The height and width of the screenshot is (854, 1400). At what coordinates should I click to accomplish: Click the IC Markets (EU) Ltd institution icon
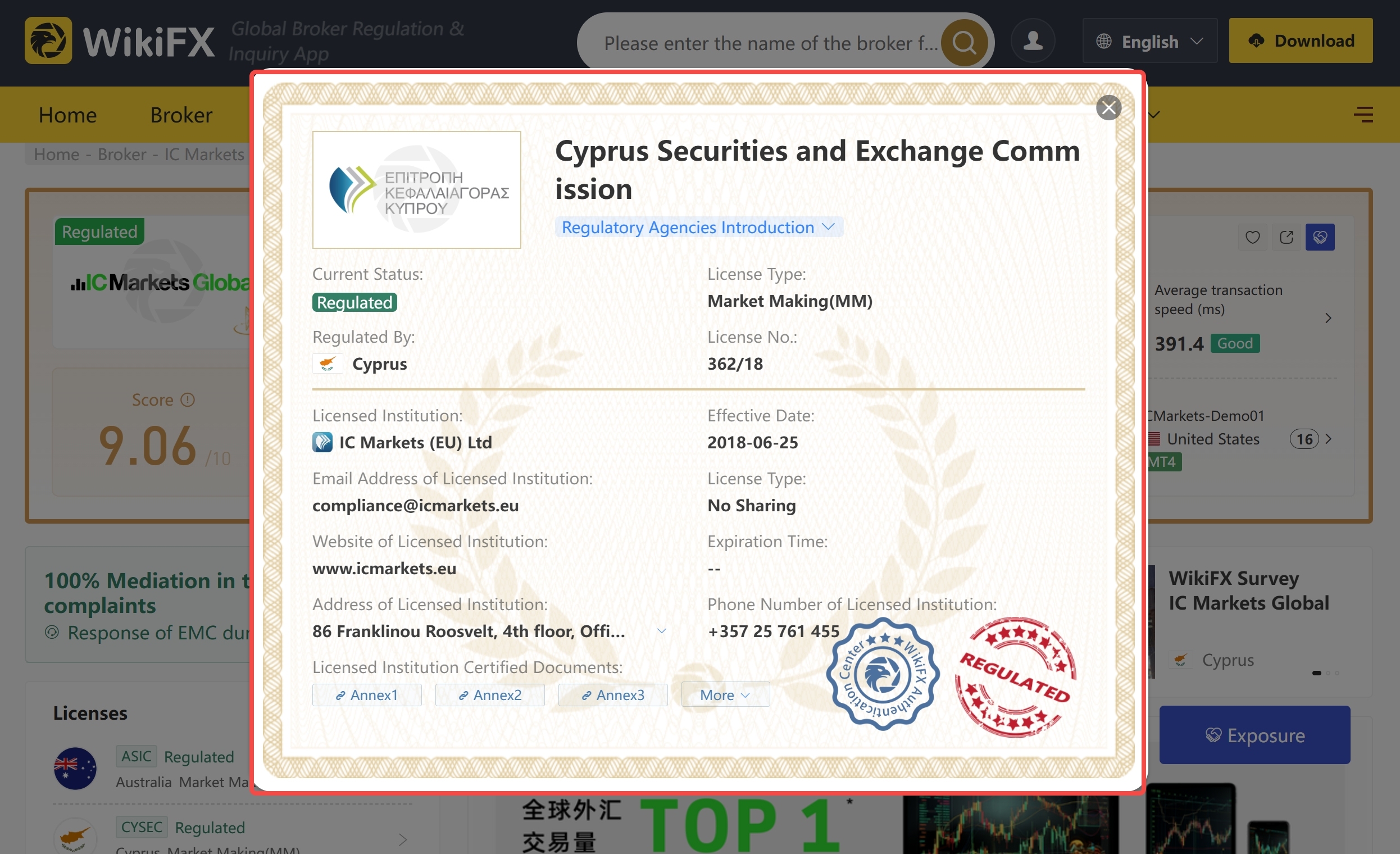pyautogui.click(x=322, y=442)
